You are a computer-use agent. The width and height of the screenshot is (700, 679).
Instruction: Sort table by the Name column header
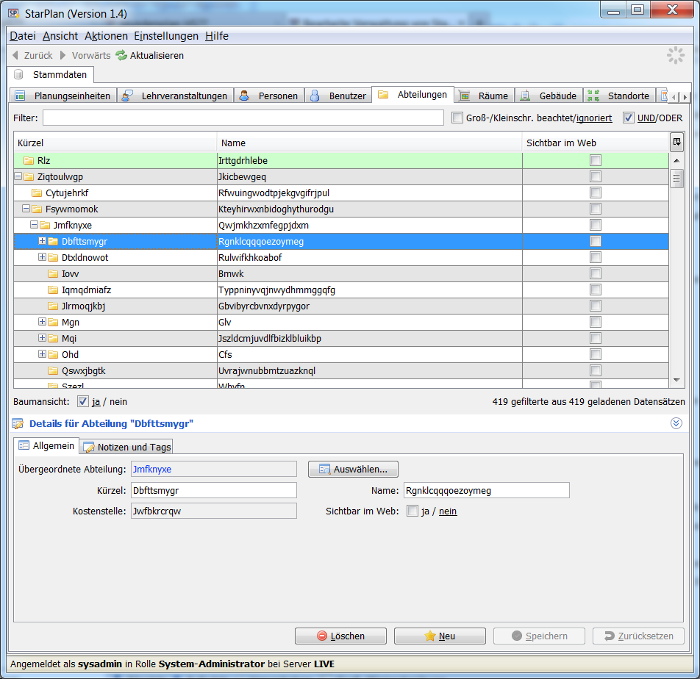pyautogui.click(x=370, y=143)
